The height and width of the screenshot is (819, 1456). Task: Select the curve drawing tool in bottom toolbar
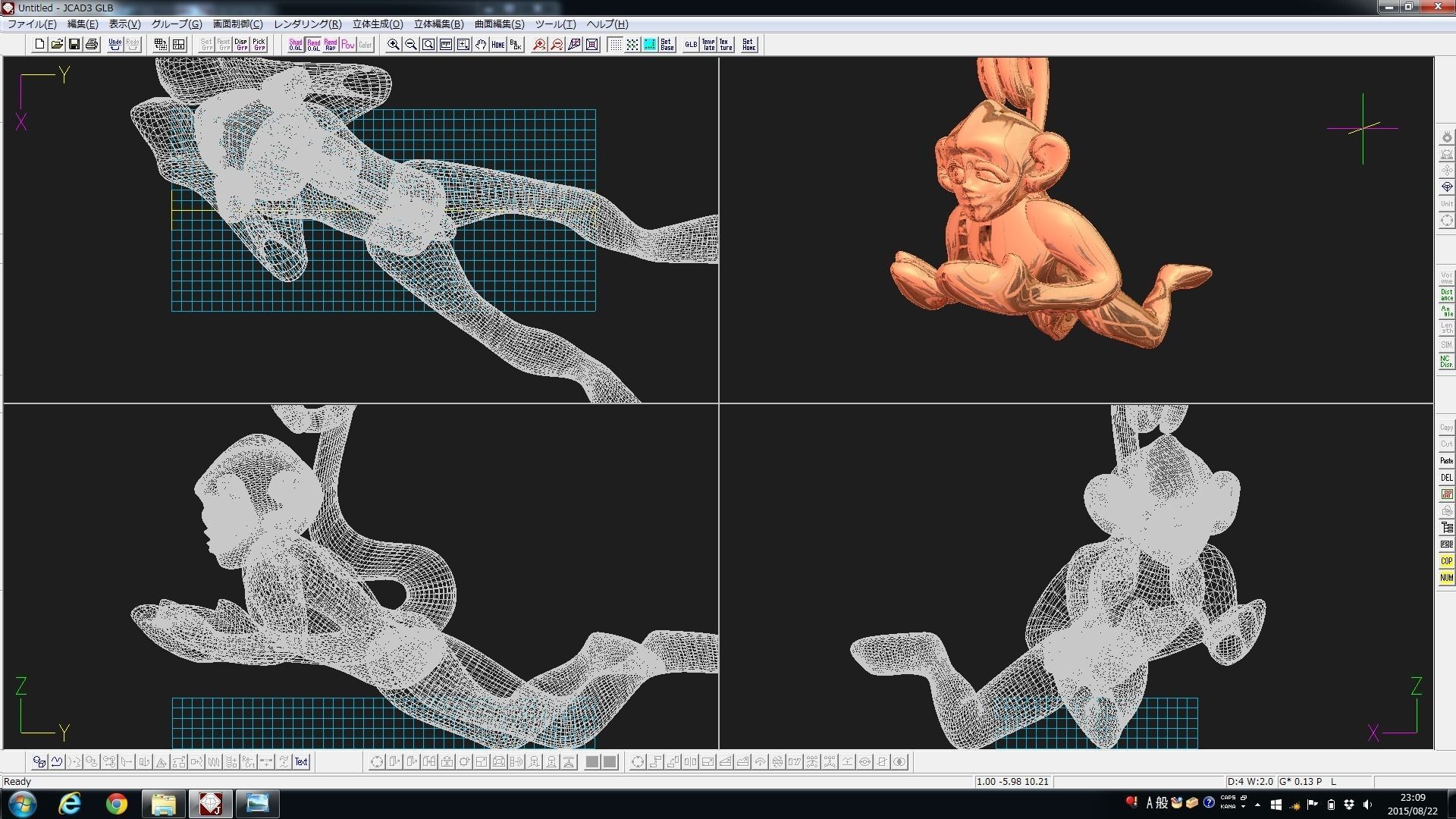pyautogui.click(x=57, y=762)
